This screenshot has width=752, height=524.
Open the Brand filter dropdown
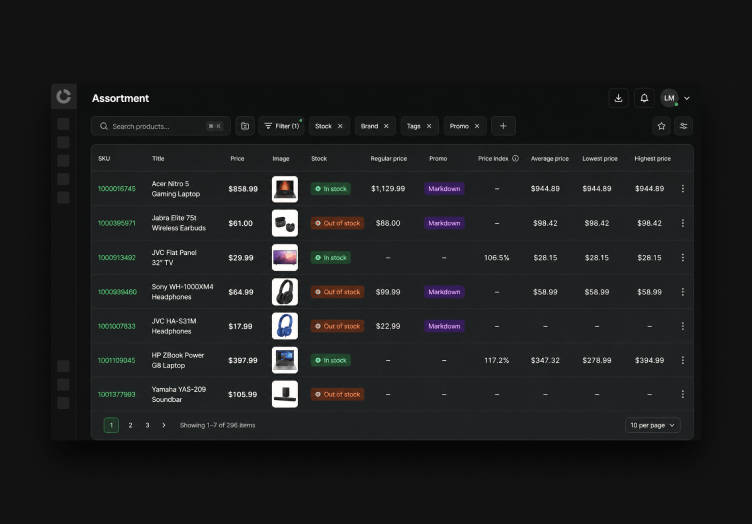(x=369, y=126)
